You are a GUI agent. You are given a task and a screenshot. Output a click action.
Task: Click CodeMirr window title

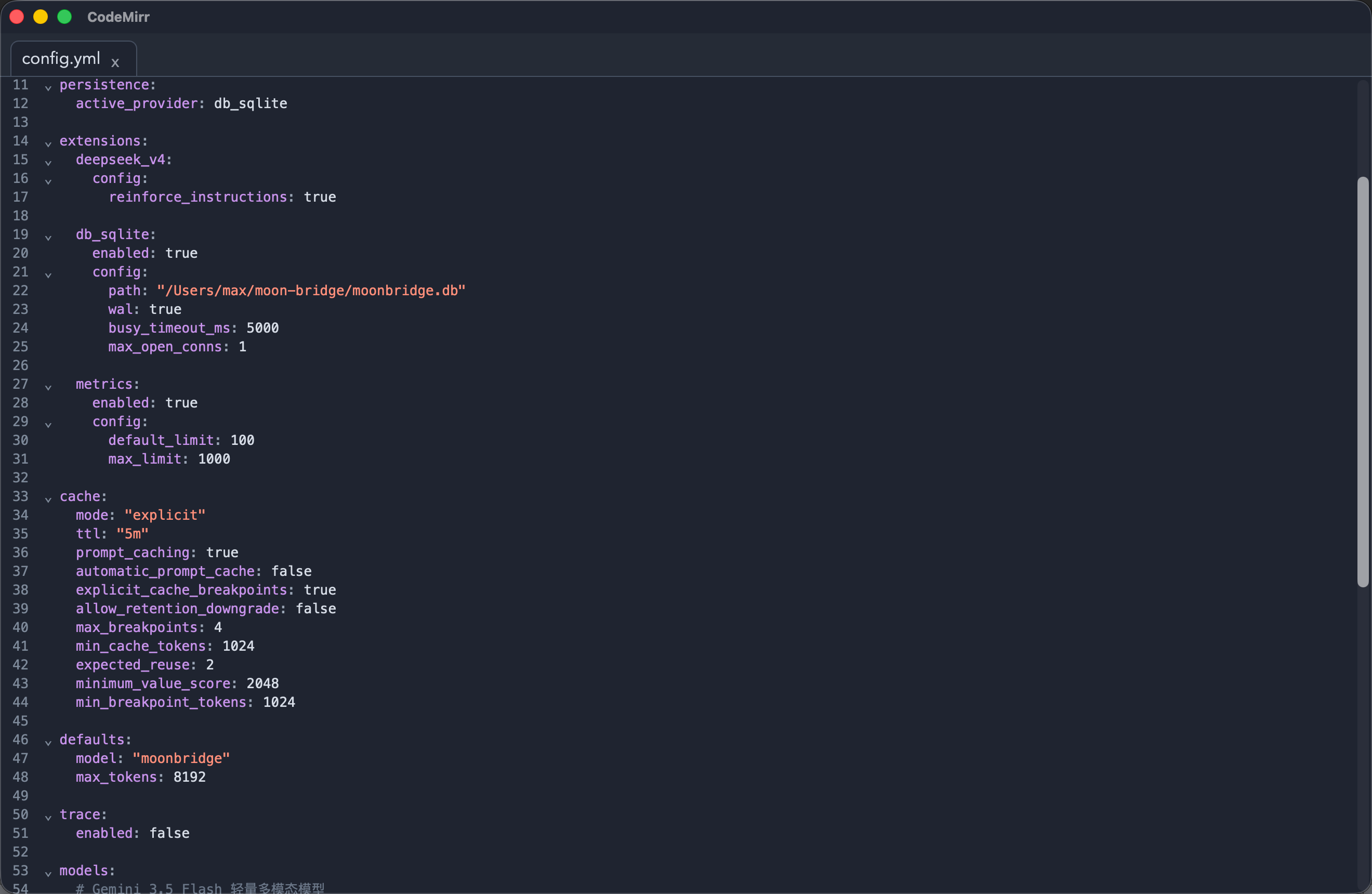pos(118,17)
